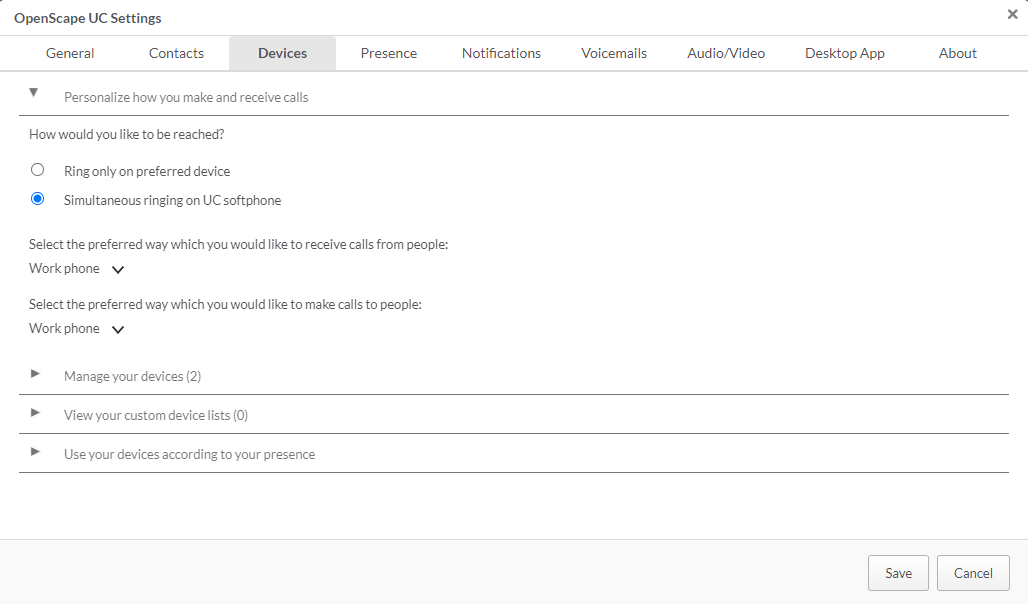Select Simultaneous ringing on UC softphone

(37, 199)
